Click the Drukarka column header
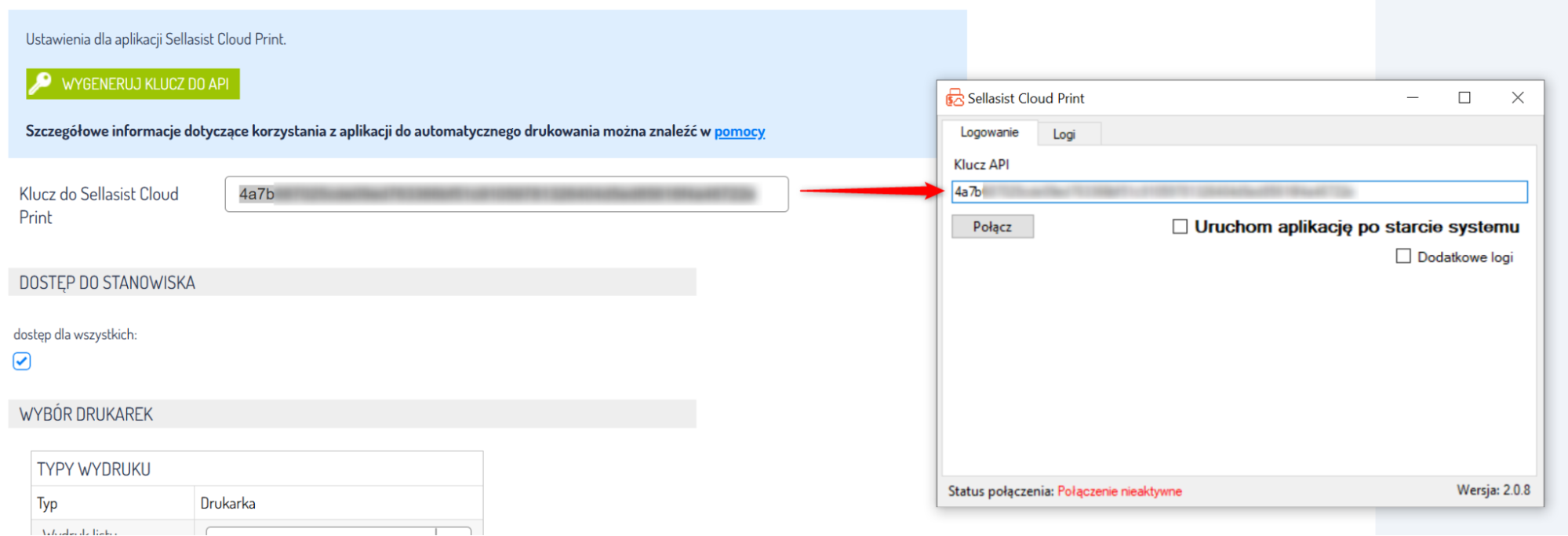The width and height of the screenshot is (1568, 536). pos(228,503)
